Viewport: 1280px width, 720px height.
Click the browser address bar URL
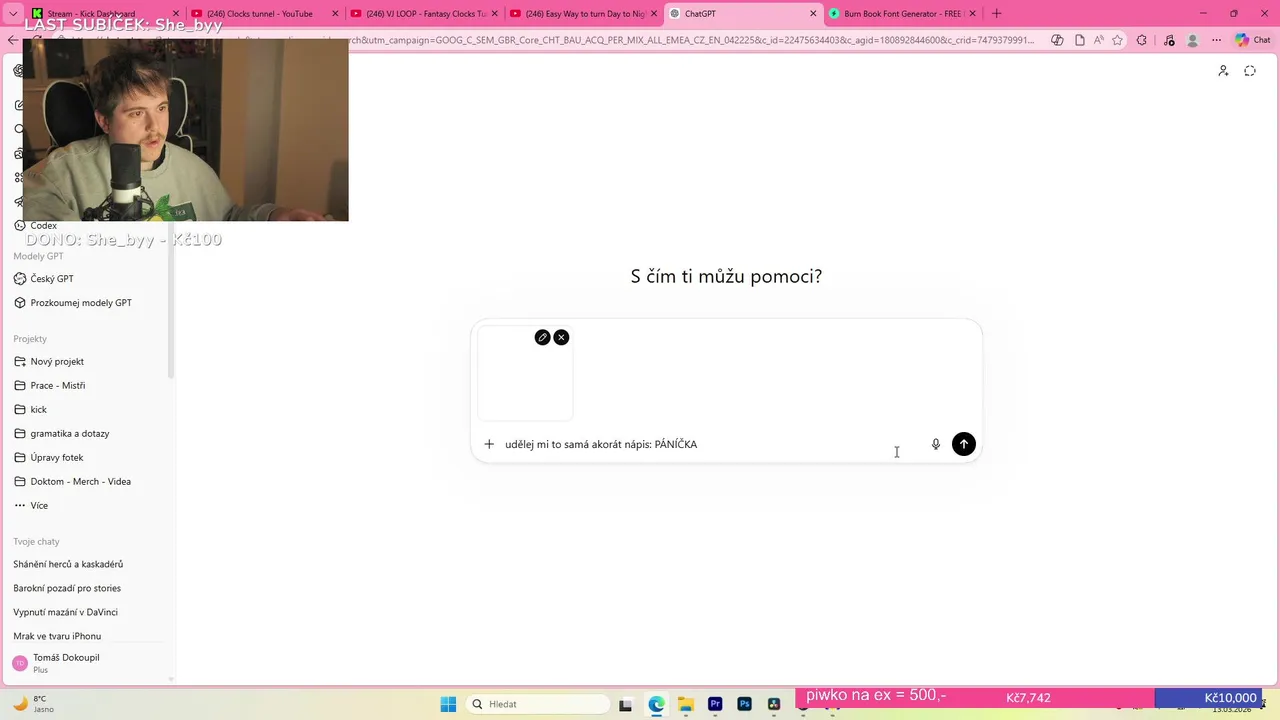click(x=690, y=40)
